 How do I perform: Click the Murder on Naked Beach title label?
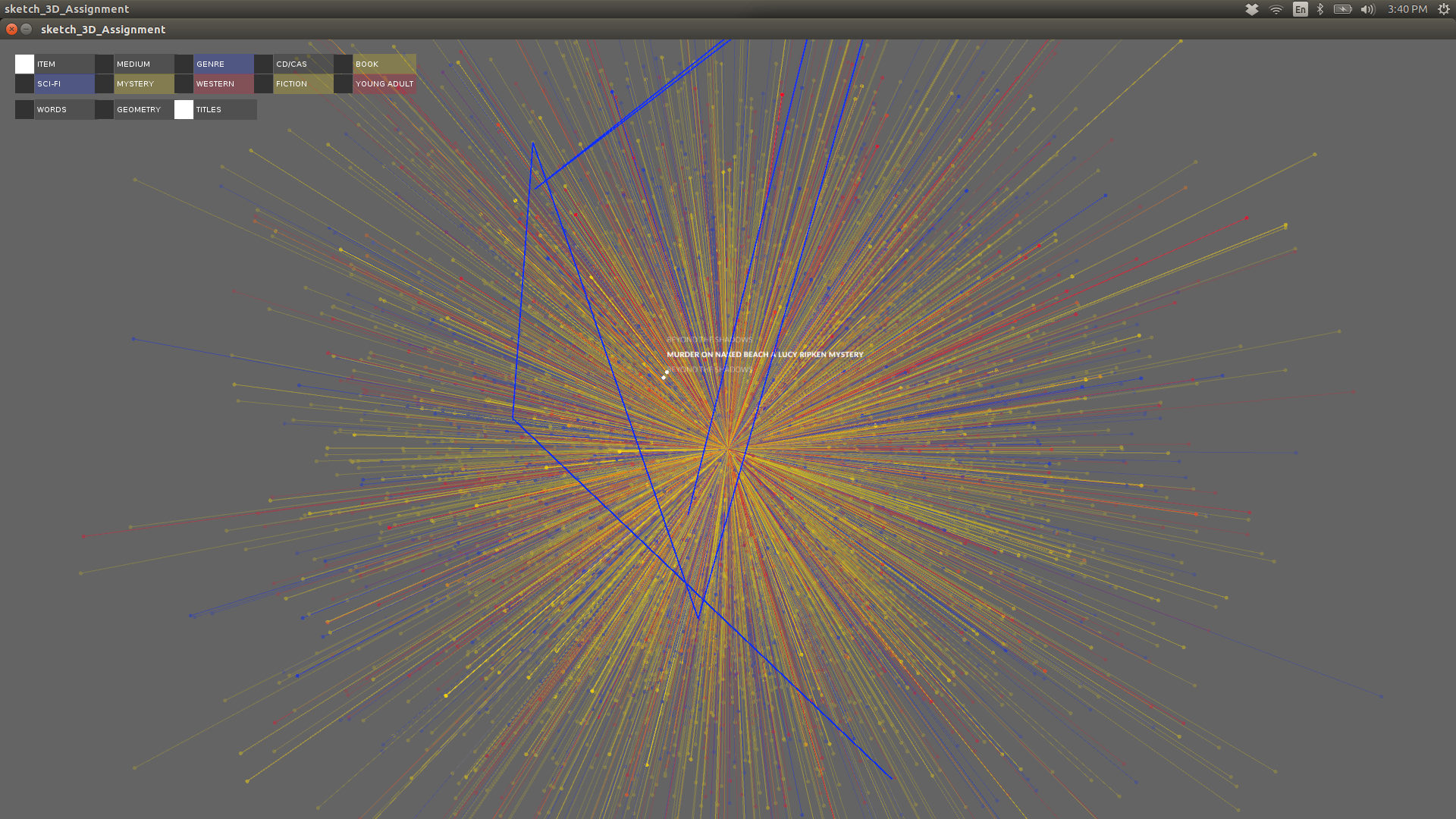pyautogui.click(x=764, y=354)
